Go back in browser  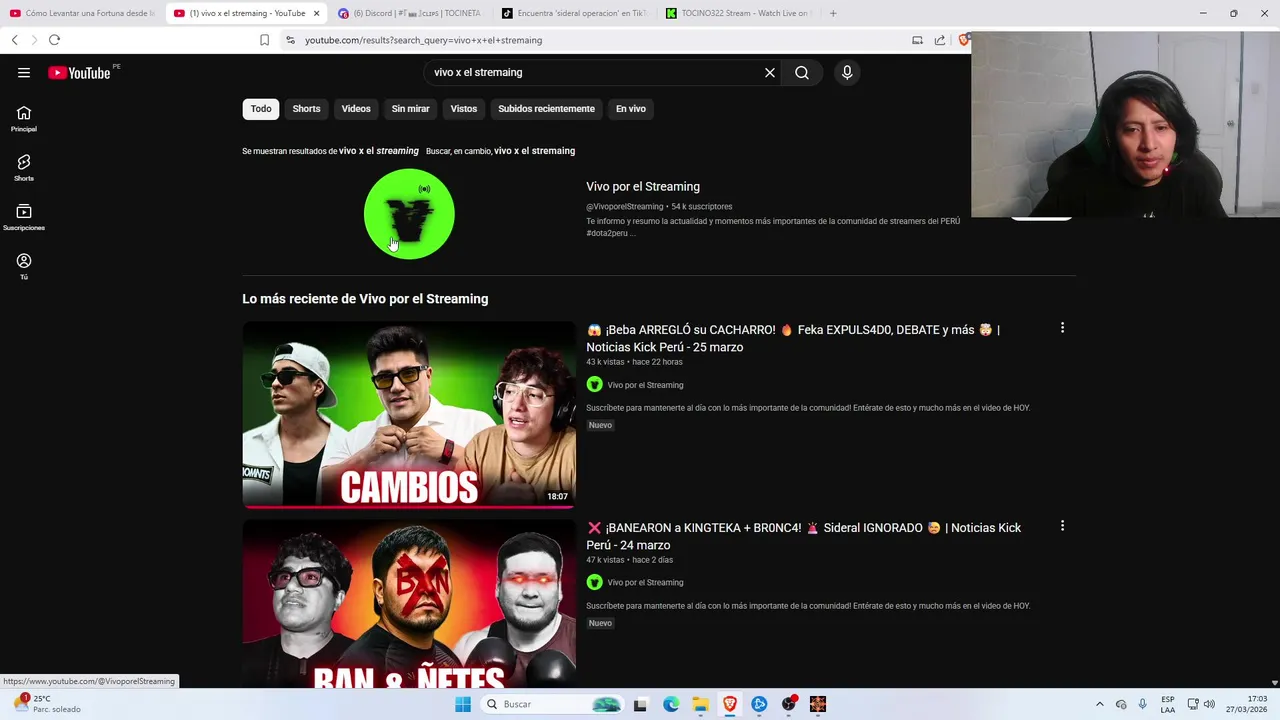point(14,40)
